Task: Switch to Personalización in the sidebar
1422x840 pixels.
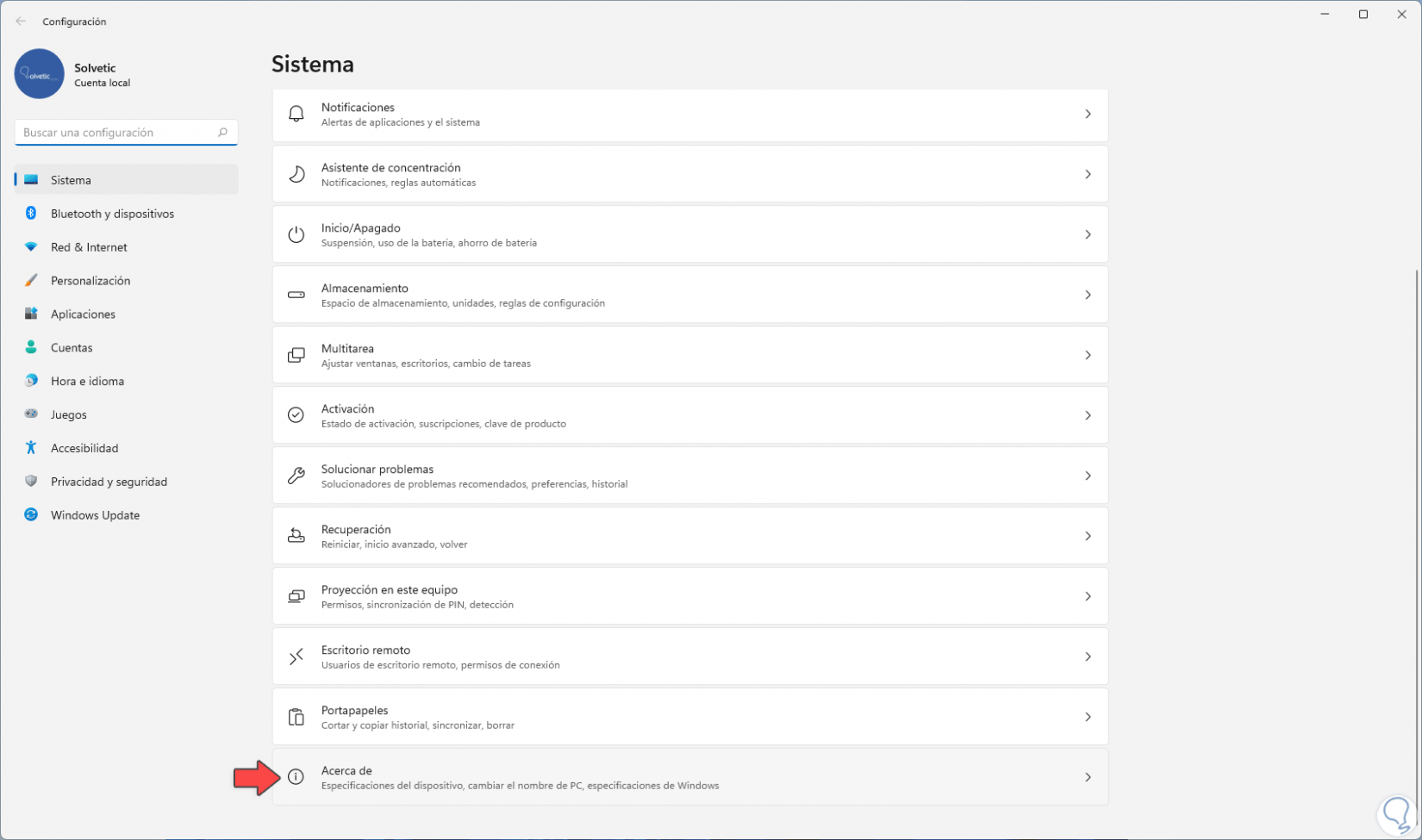Action: [x=90, y=281]
